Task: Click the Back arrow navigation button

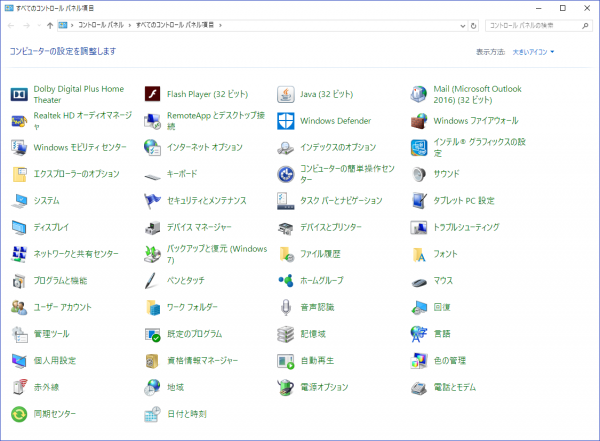Action: [11, 26]
